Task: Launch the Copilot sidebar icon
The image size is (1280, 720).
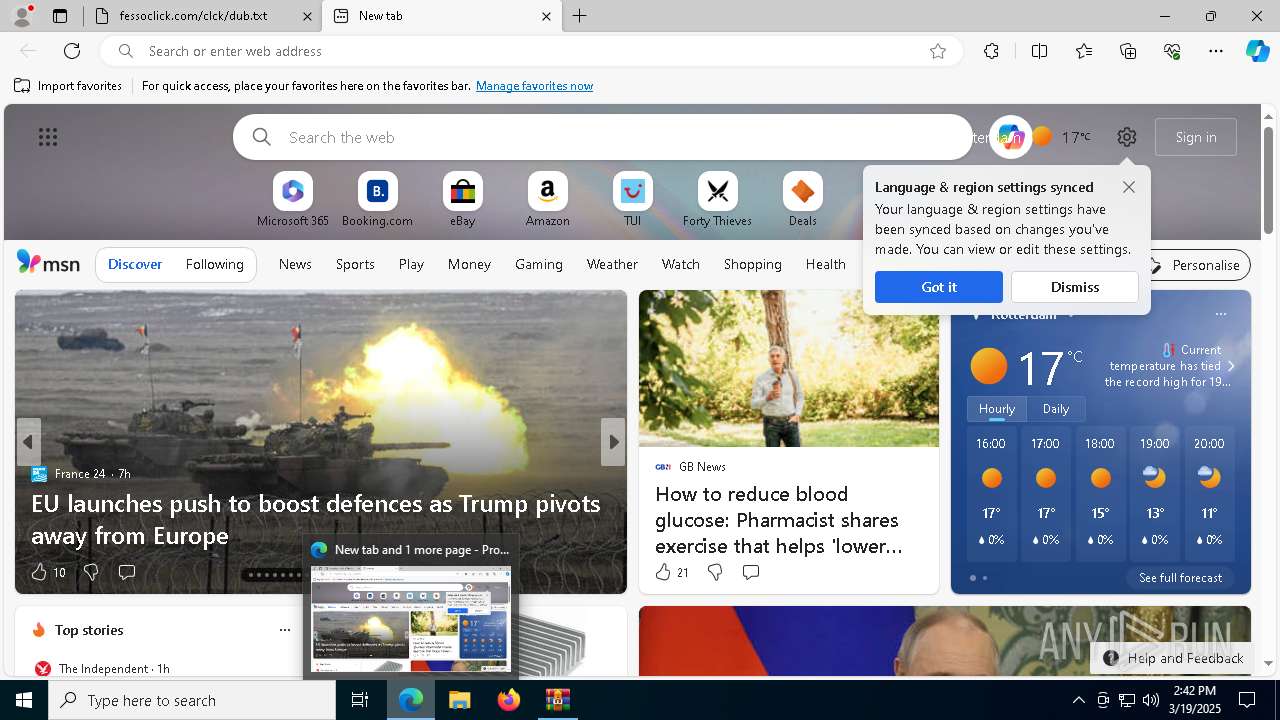Action: pyautogui.click(x=1257, y=51)
